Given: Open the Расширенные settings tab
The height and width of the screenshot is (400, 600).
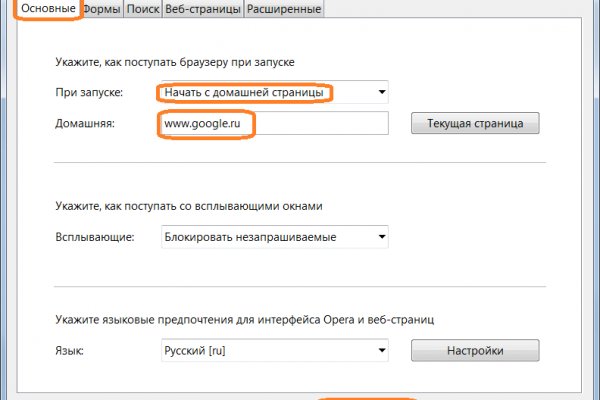Looking at the screenshot, I should [286, 9].
